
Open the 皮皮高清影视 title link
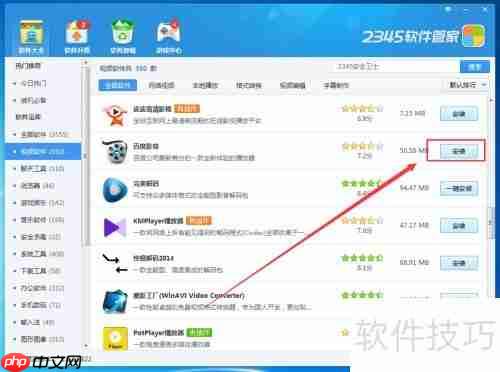[x=152, y=109]
